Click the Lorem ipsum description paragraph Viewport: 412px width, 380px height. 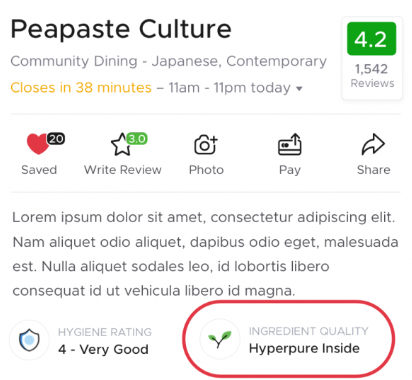point(205,254)
